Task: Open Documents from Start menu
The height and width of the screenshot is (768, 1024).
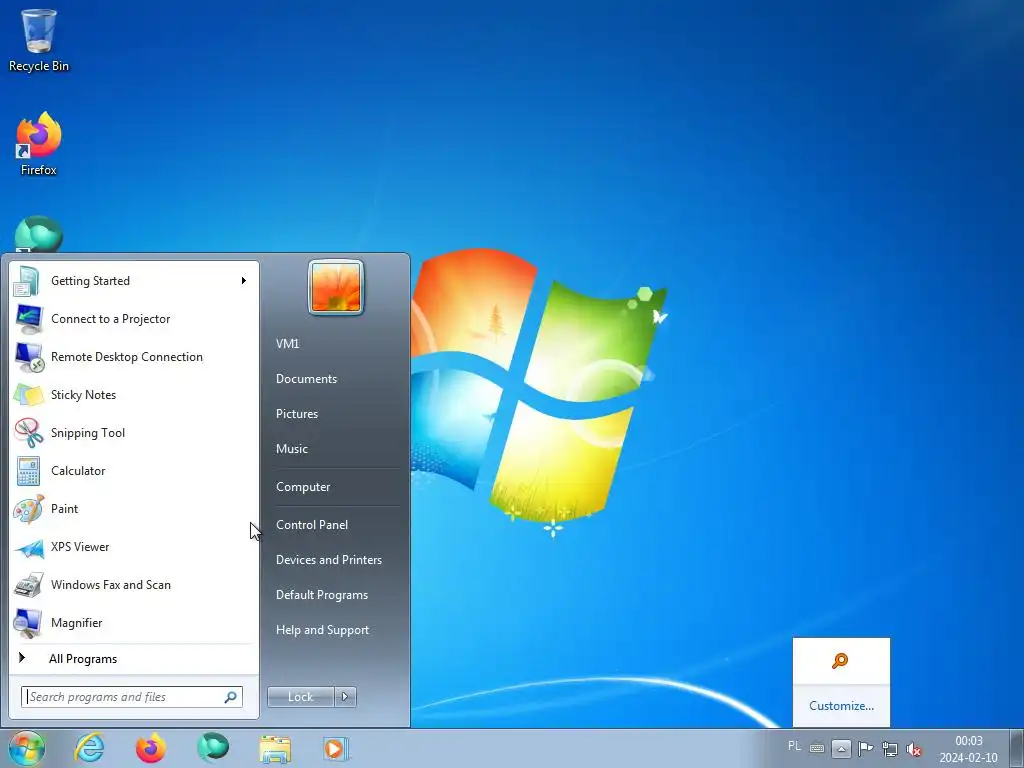Action: [x=306, y=379]
